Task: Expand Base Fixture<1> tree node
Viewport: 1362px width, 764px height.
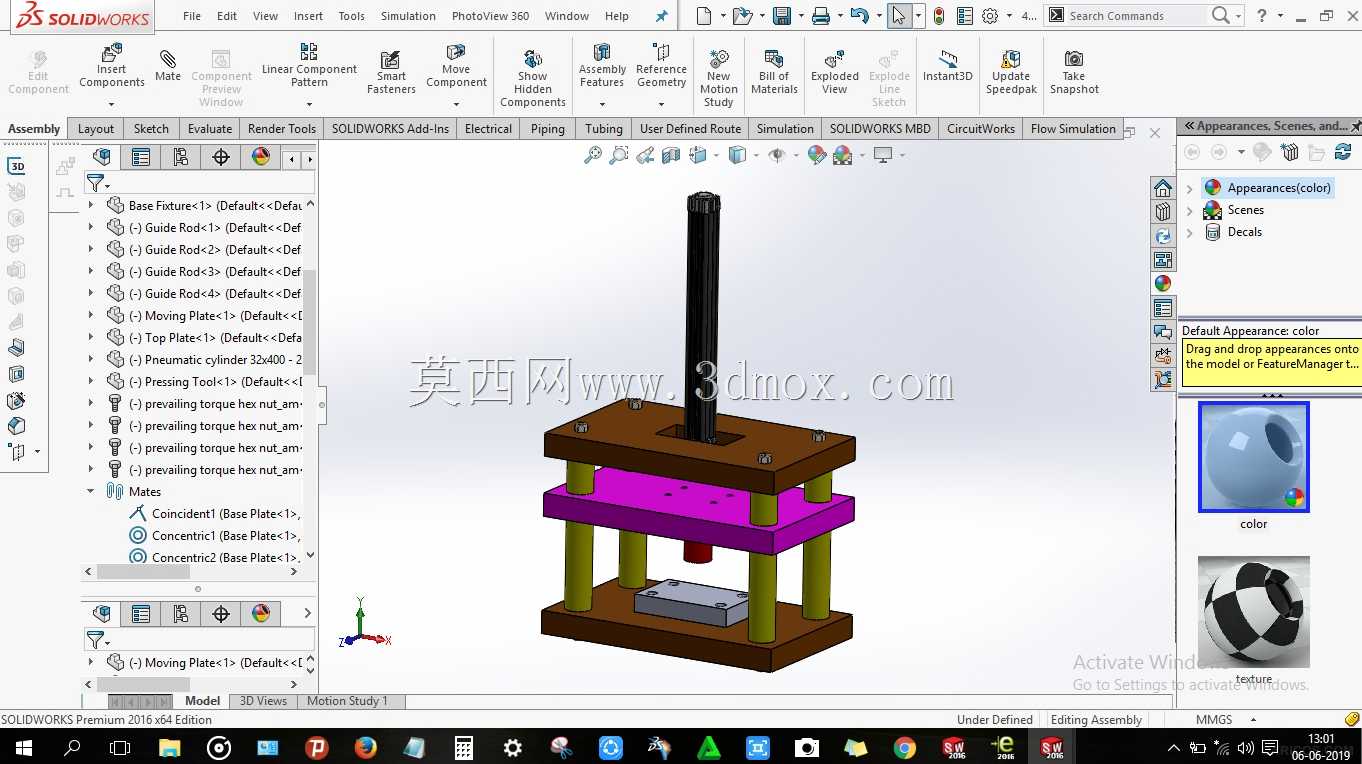Action: point(91,205)
